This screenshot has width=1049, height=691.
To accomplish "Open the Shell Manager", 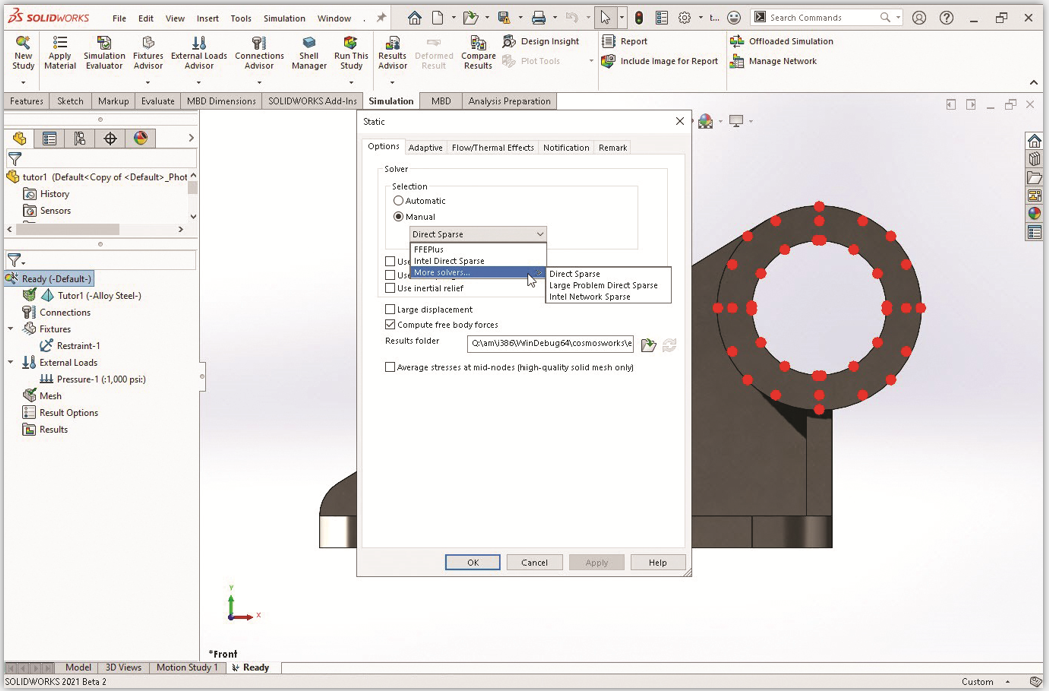I will (x=308, y=53).
